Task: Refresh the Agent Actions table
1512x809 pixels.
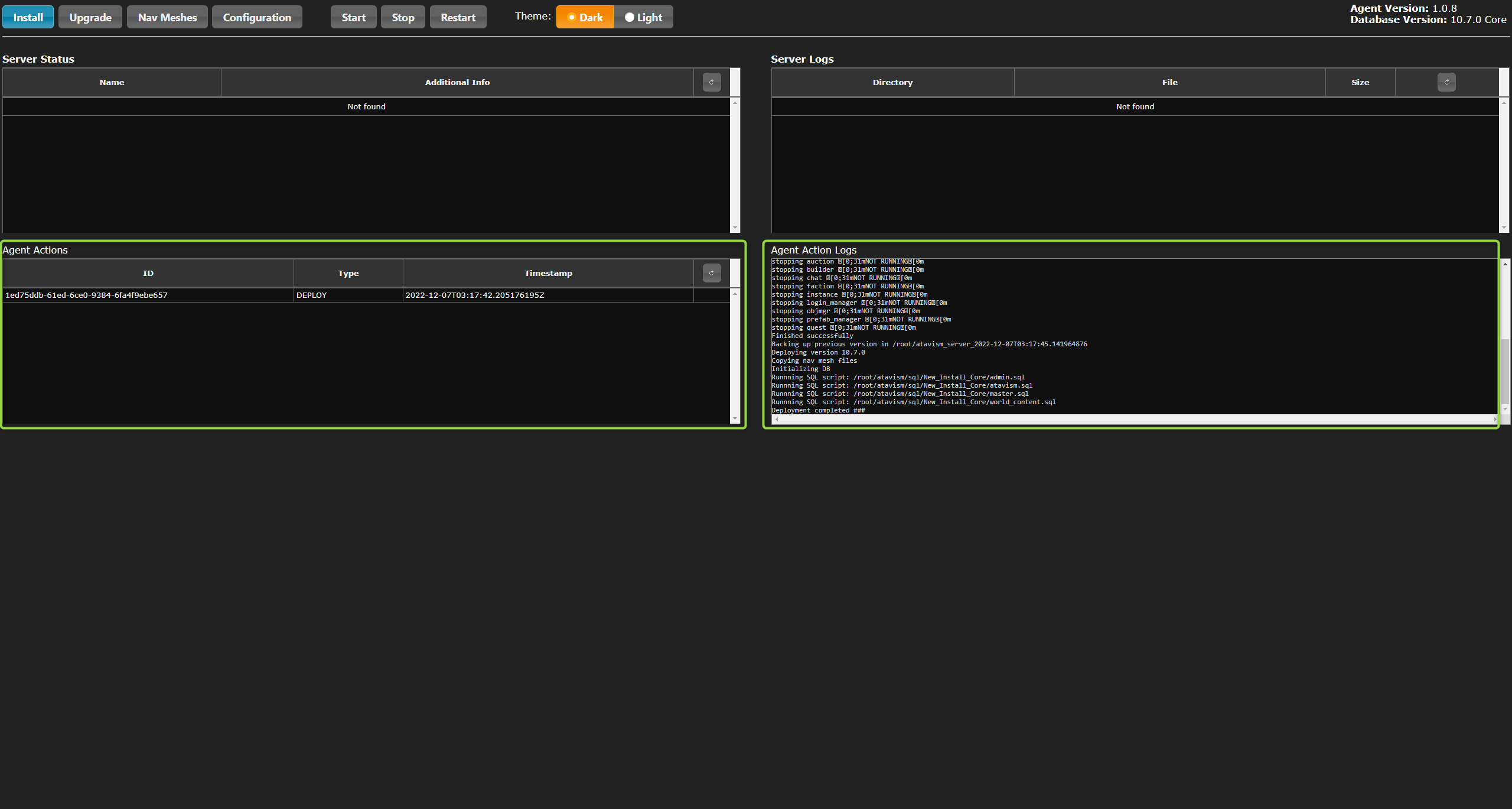Action: tap(712, 273)
